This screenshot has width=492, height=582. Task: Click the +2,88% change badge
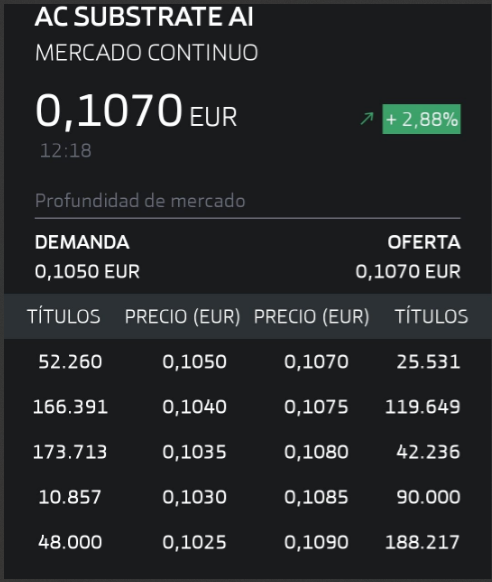[x=422, y=119]
